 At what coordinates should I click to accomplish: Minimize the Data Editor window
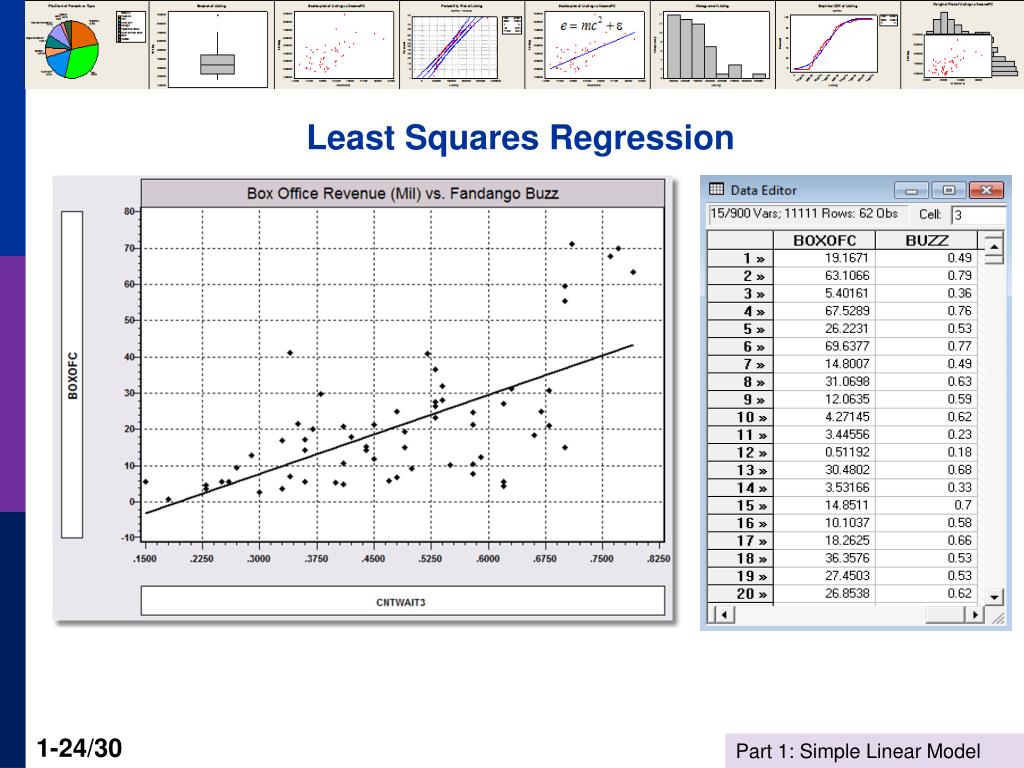point(911,190)
